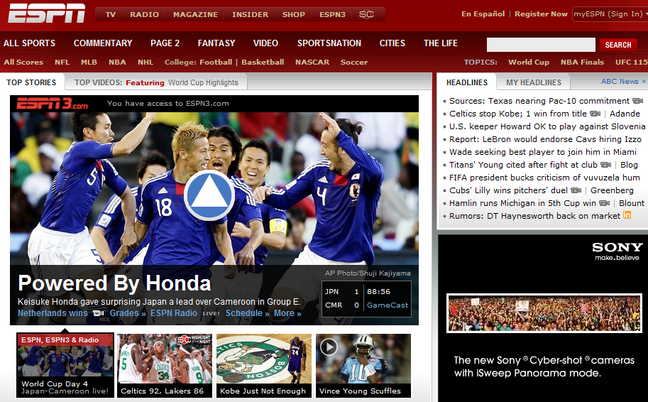Image resolution: width=648 pixels, height=402 pixels.
Task: Click the More link under story
Action: coord(287,313)
